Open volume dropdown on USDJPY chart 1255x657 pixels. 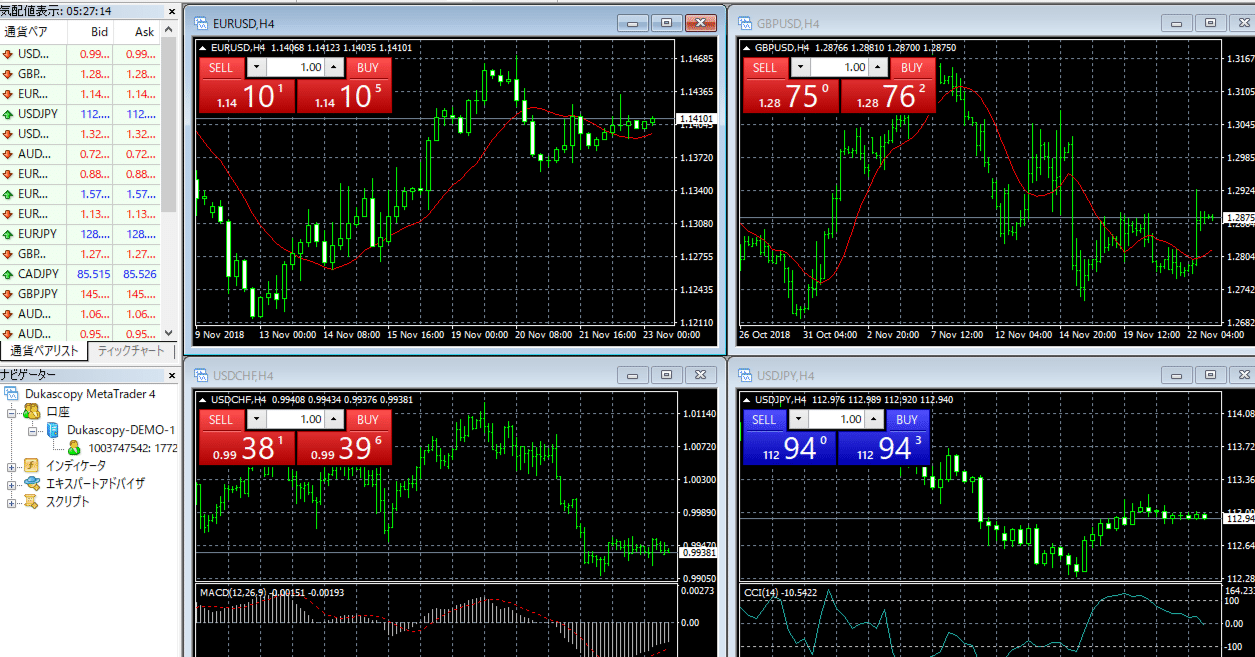(799, 420)
